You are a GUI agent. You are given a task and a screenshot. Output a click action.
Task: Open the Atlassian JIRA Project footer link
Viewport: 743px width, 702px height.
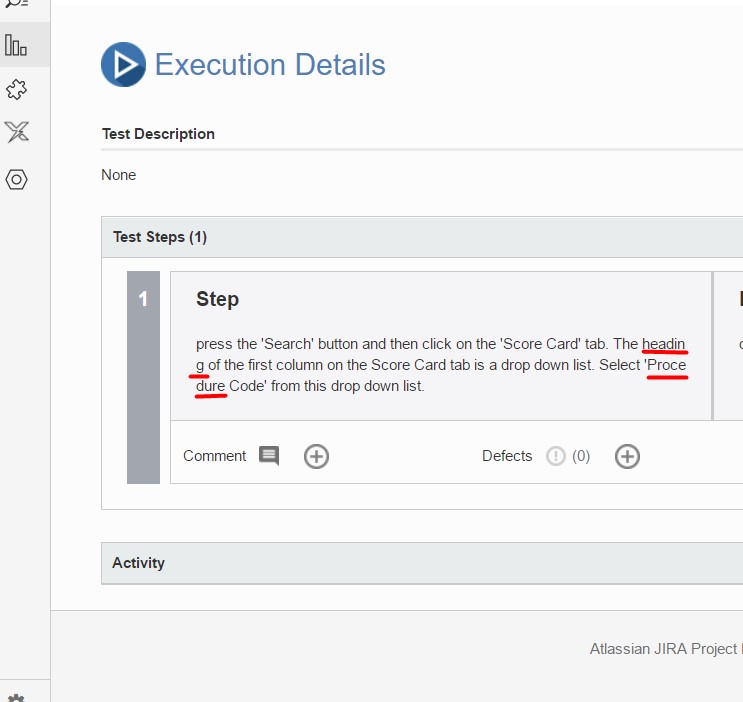[x=666, y=648]
